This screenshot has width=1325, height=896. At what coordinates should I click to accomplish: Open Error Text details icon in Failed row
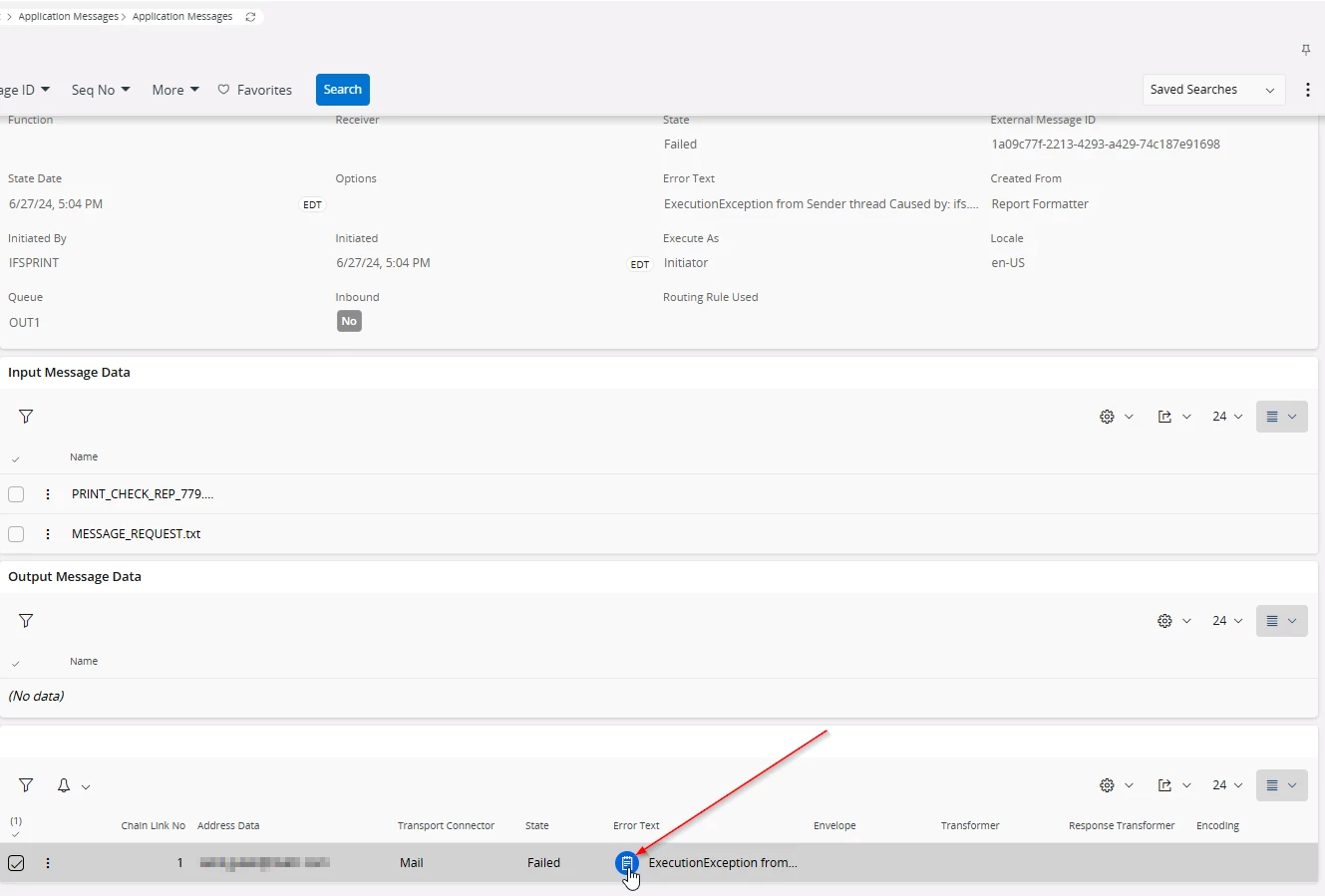tap(626, 863)
